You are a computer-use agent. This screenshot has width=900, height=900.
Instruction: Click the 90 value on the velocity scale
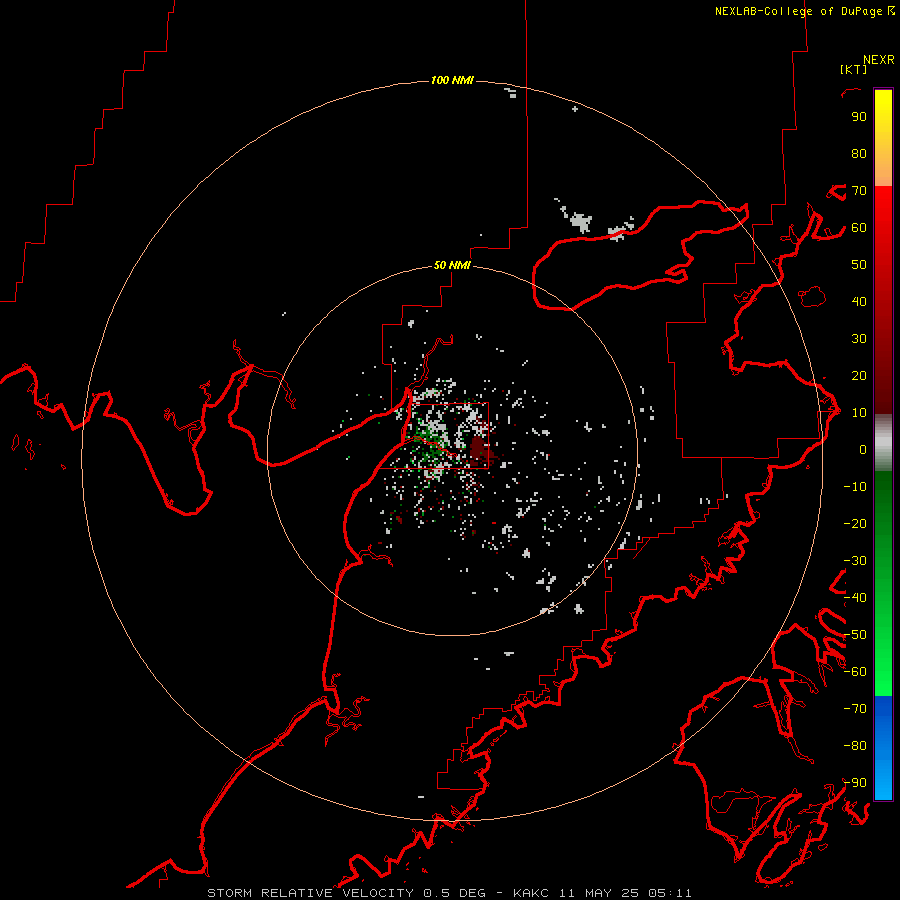point(859,117)
